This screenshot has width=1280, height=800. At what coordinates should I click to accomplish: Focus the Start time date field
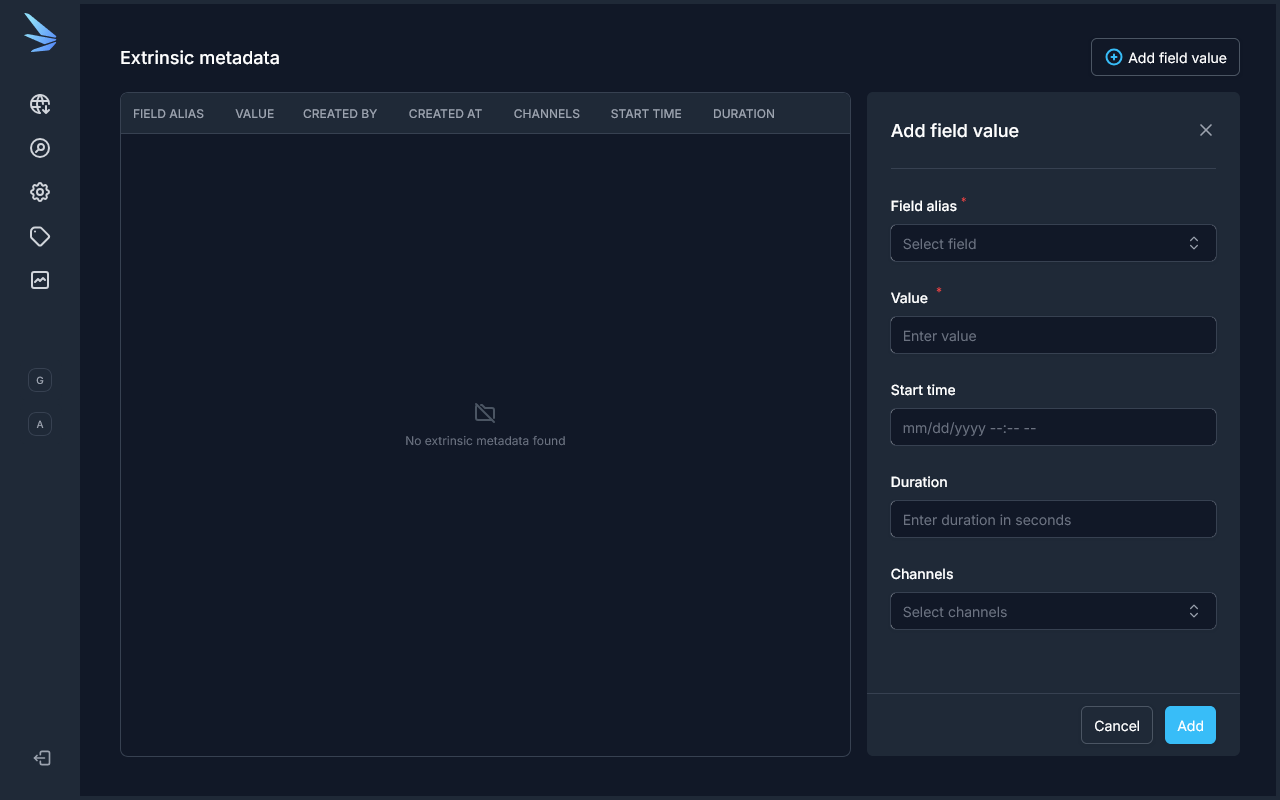1053,427
